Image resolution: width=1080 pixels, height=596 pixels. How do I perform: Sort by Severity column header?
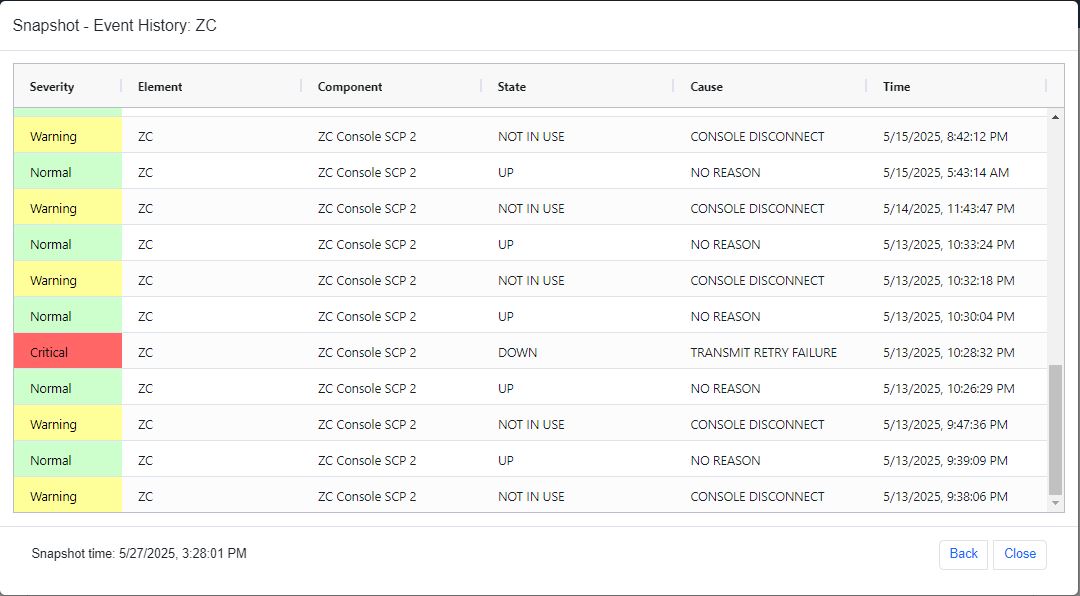[x=52, y=87]
